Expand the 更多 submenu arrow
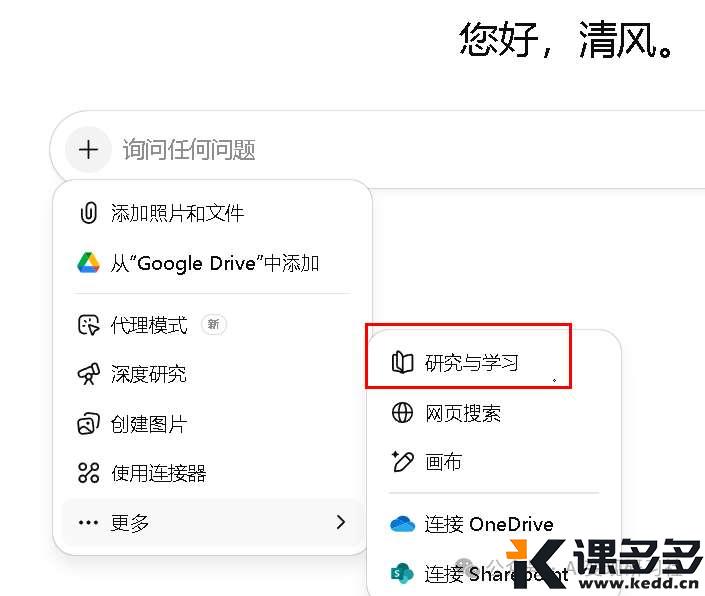705x596 pixels. point(340,522)
